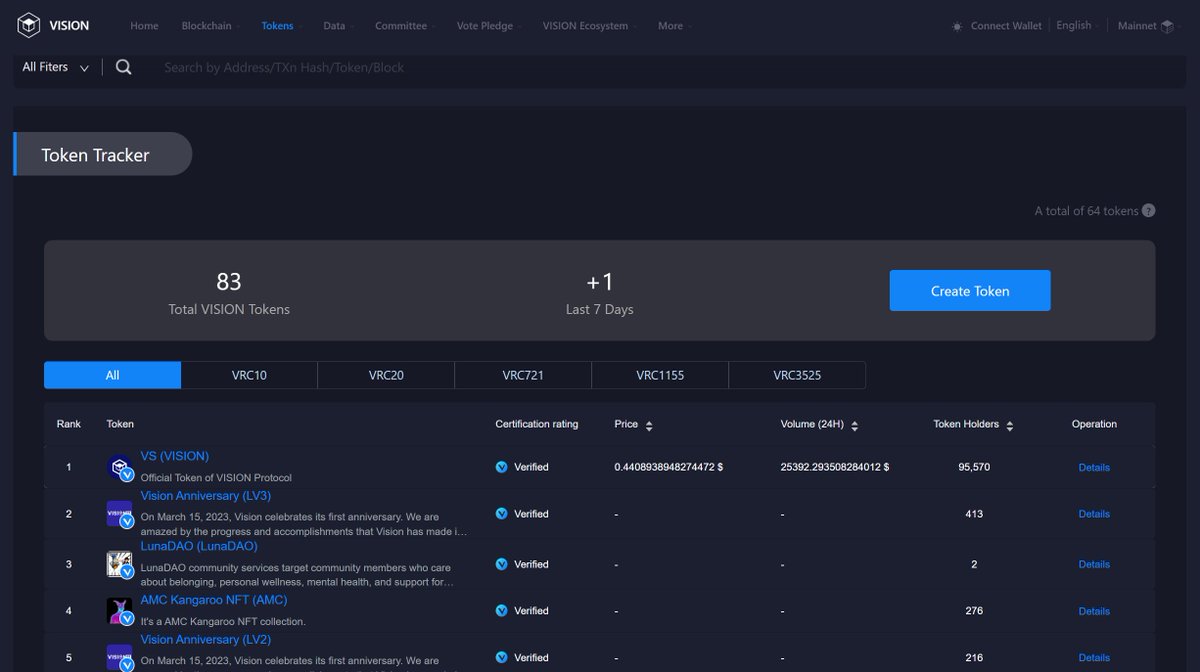Click the +1 Last 7 Days stat

point(599,293)
